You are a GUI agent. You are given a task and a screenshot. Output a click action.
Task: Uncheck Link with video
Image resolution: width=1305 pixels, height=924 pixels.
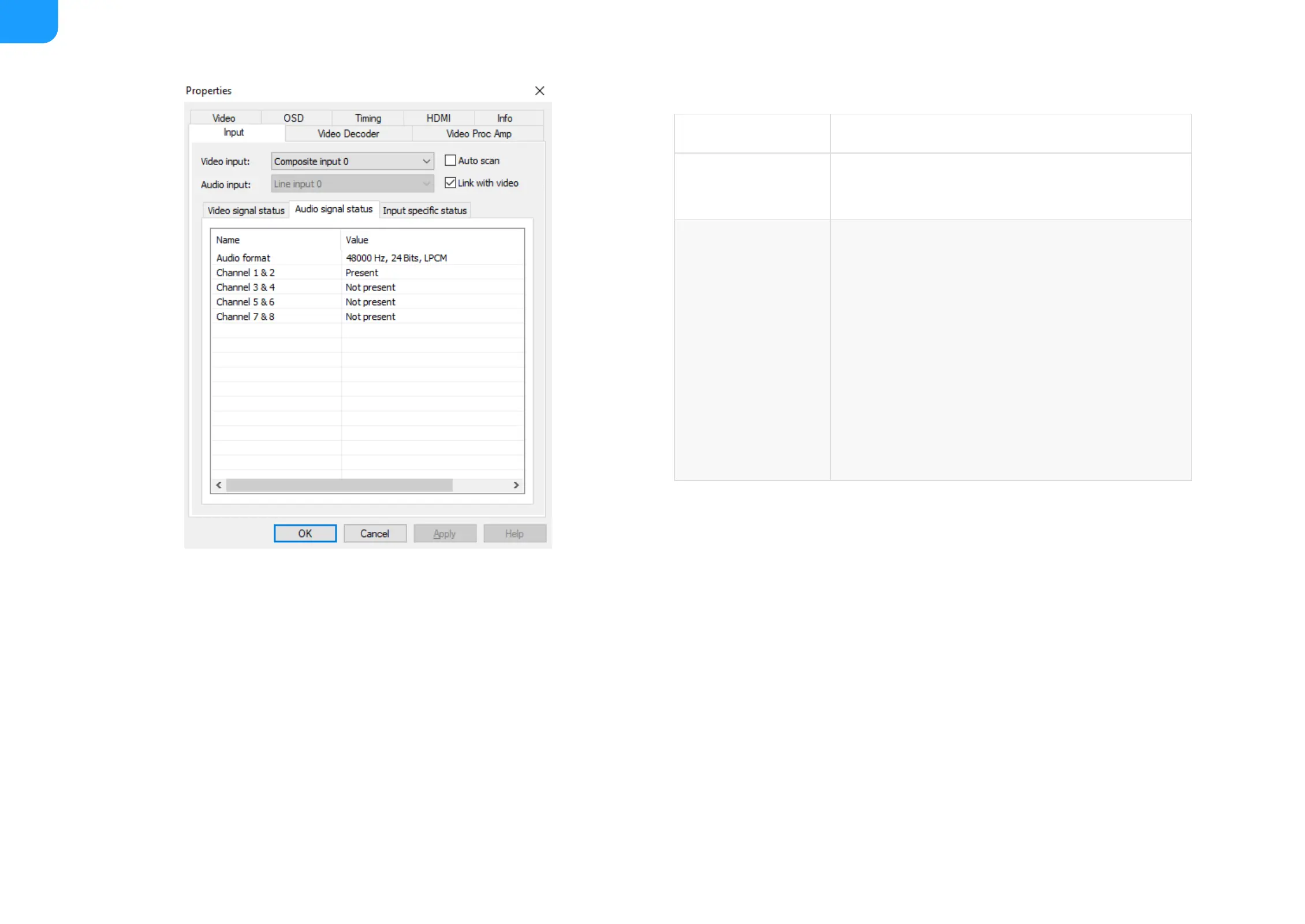[450, 183]
